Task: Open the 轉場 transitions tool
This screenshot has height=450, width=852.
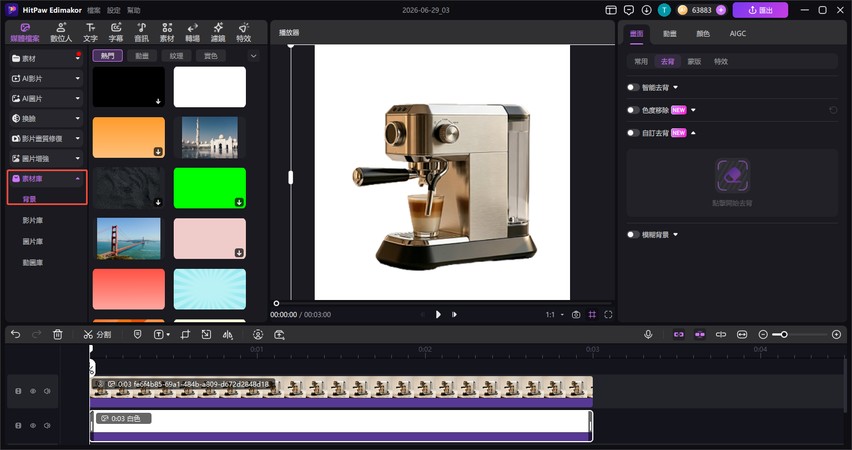Action: (192, 32)
